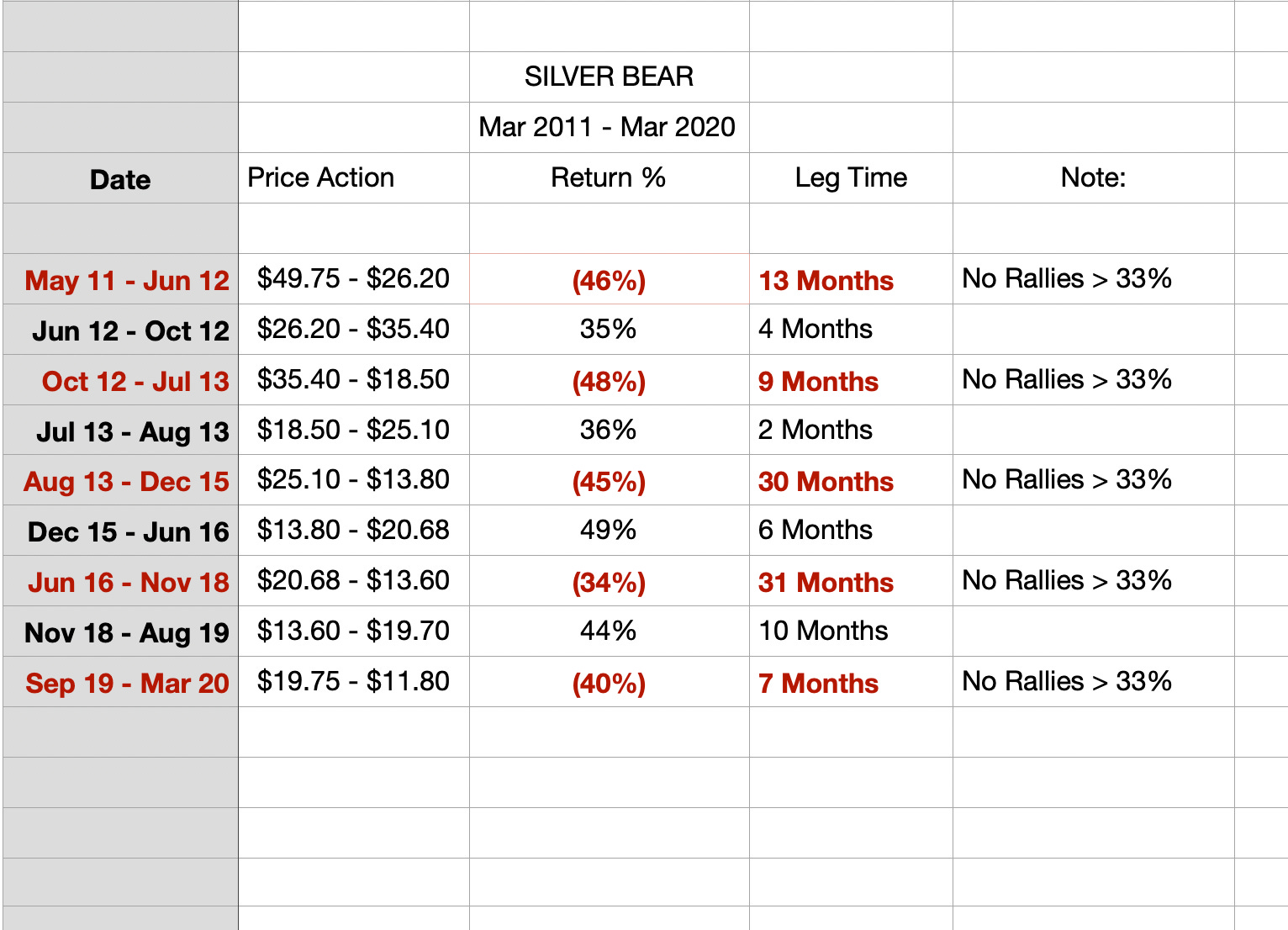Screen dimensions: 1288x930
Task: Click the 13 Months leg time cell
Action: (851, 279)
